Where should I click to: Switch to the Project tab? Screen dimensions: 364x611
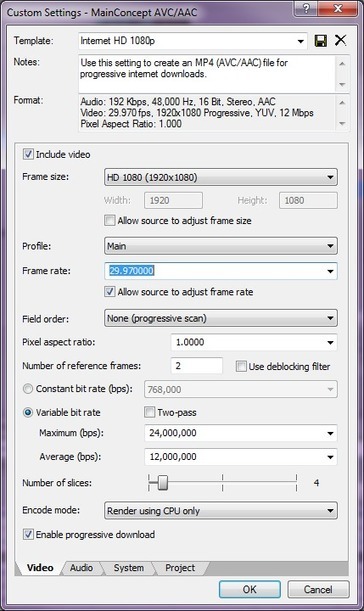pos(180,568)
